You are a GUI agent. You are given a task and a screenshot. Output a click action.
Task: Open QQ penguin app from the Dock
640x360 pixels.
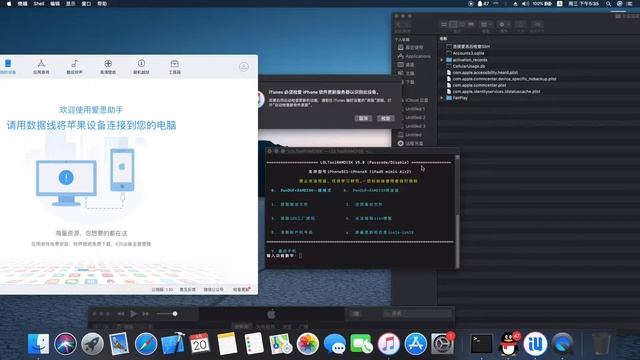pyautogui.click(x=509, y=344)
